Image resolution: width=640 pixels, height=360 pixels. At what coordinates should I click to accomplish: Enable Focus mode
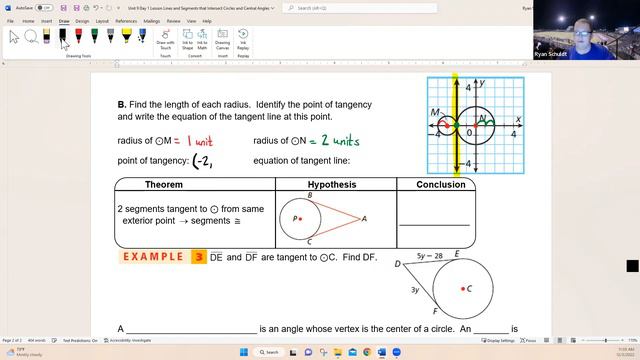(x=528, y=340)
